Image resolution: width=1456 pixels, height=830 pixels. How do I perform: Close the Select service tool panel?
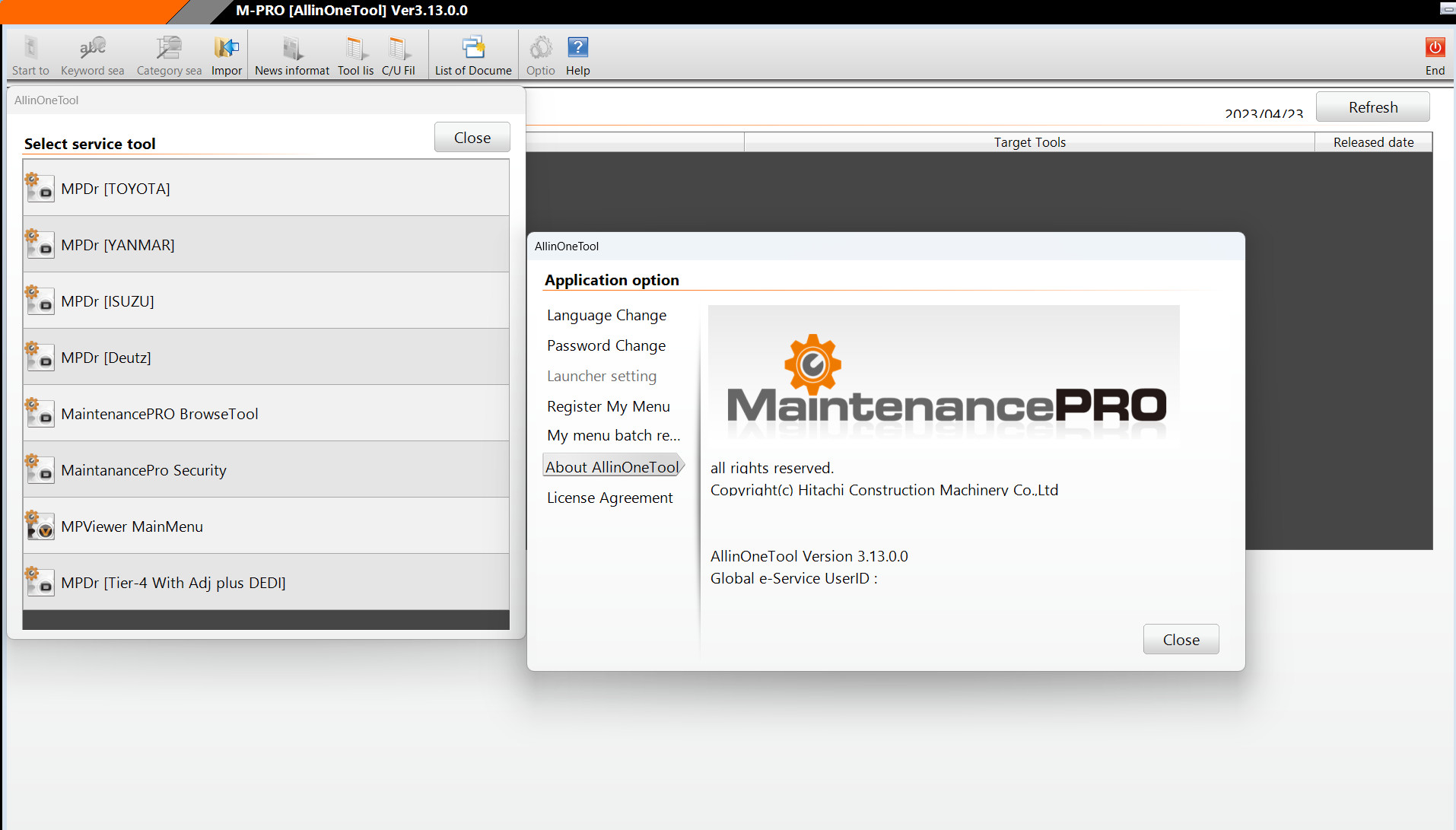[x=472, y=138]
